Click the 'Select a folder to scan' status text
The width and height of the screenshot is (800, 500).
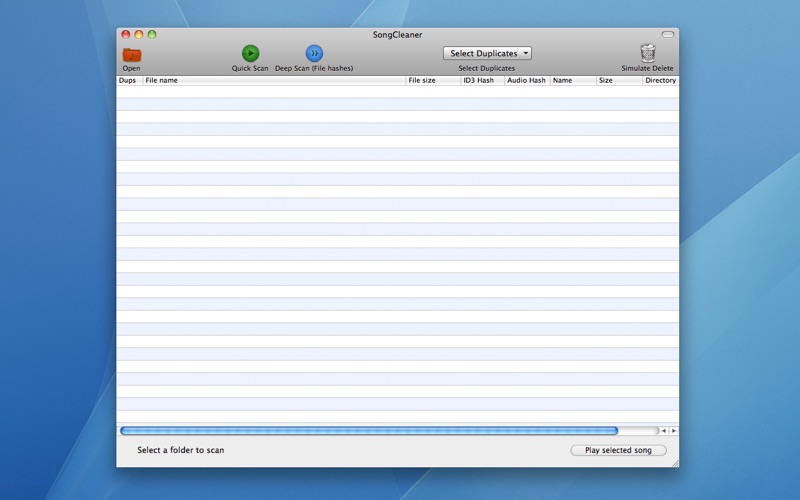click(181, 450)
